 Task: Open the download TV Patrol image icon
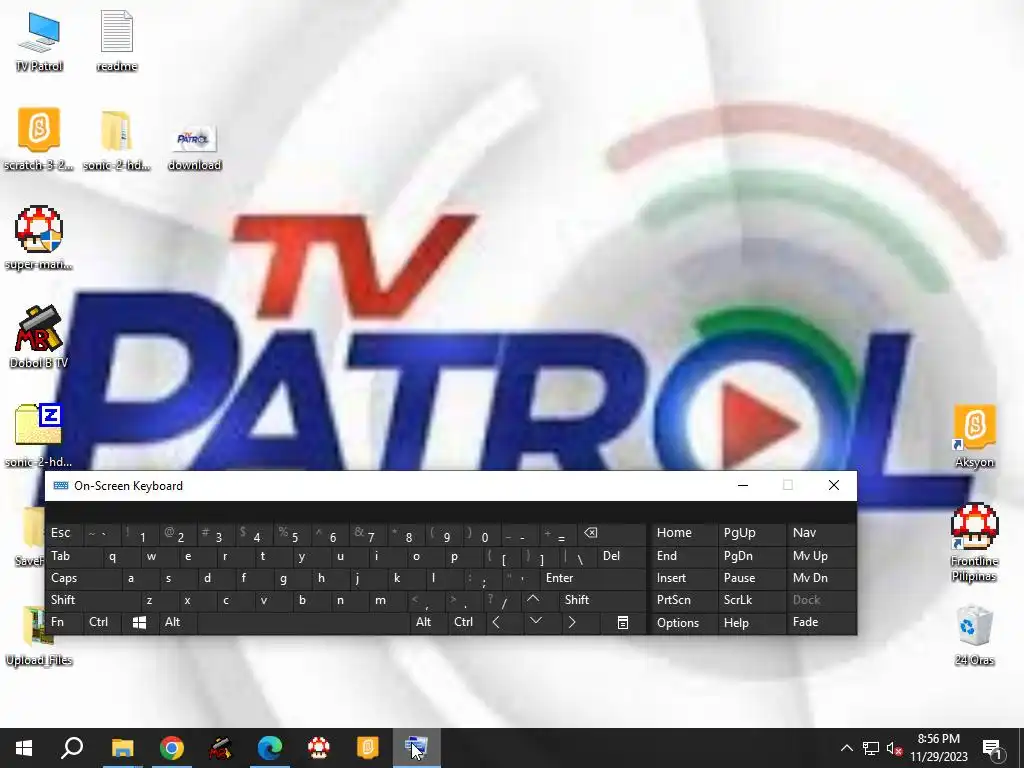point(195,147)
